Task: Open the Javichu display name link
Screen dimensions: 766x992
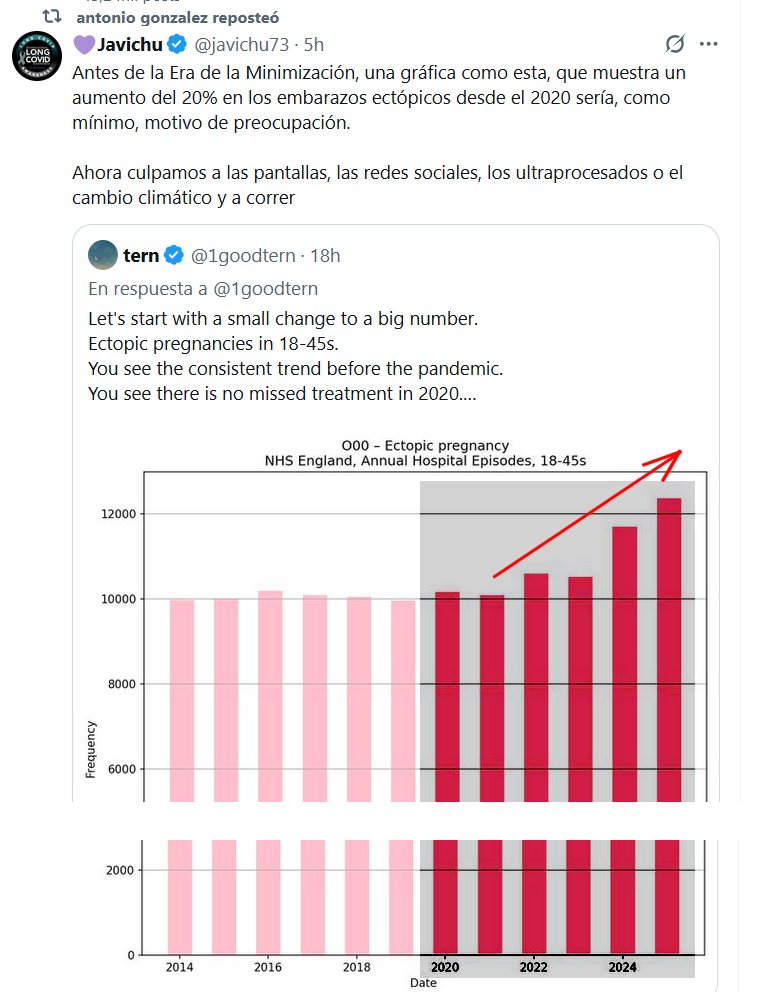Action: [x=128, y=44]
